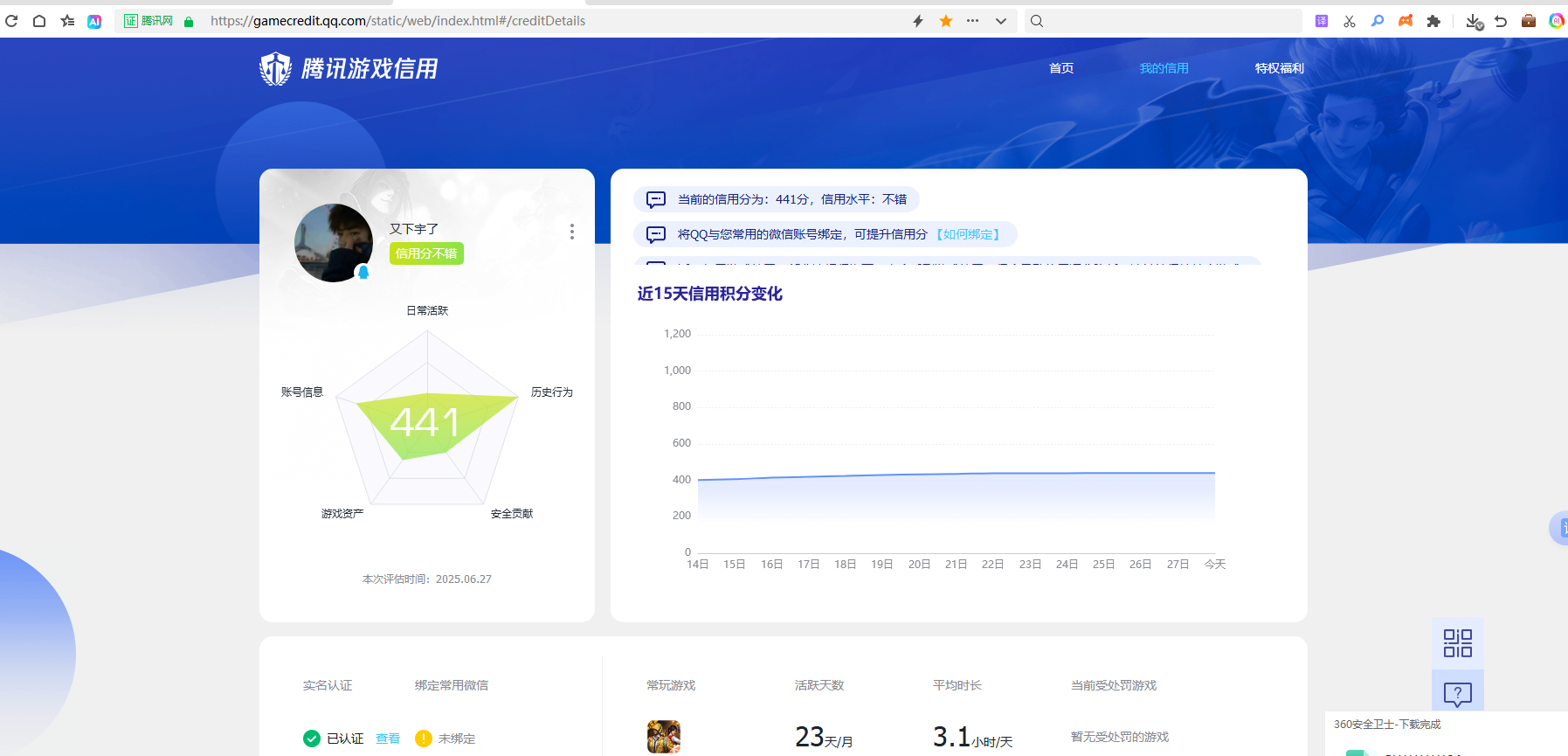This screenshot has height=756, width=1568.
Task: Open the 首页 navigation tab
Action: point(1061,68)
